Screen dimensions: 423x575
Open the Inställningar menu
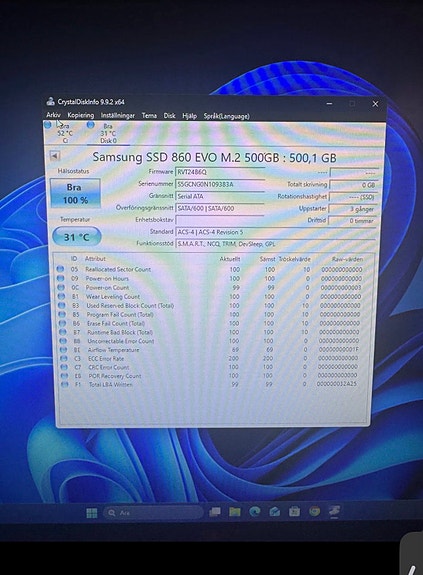click(x=118, y=116)
